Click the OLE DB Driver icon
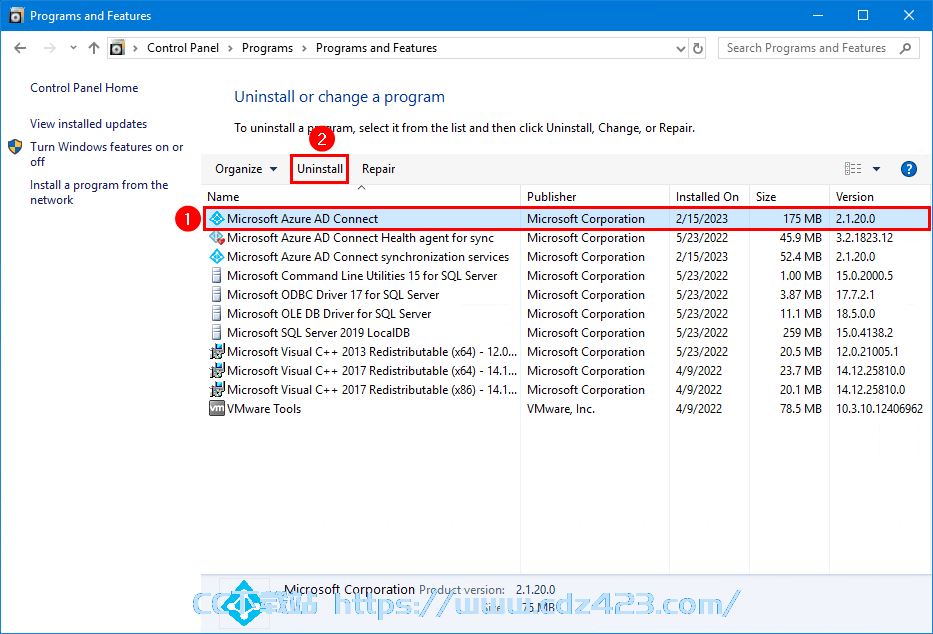This screenshot has height=634, width=933. point(217,314)
